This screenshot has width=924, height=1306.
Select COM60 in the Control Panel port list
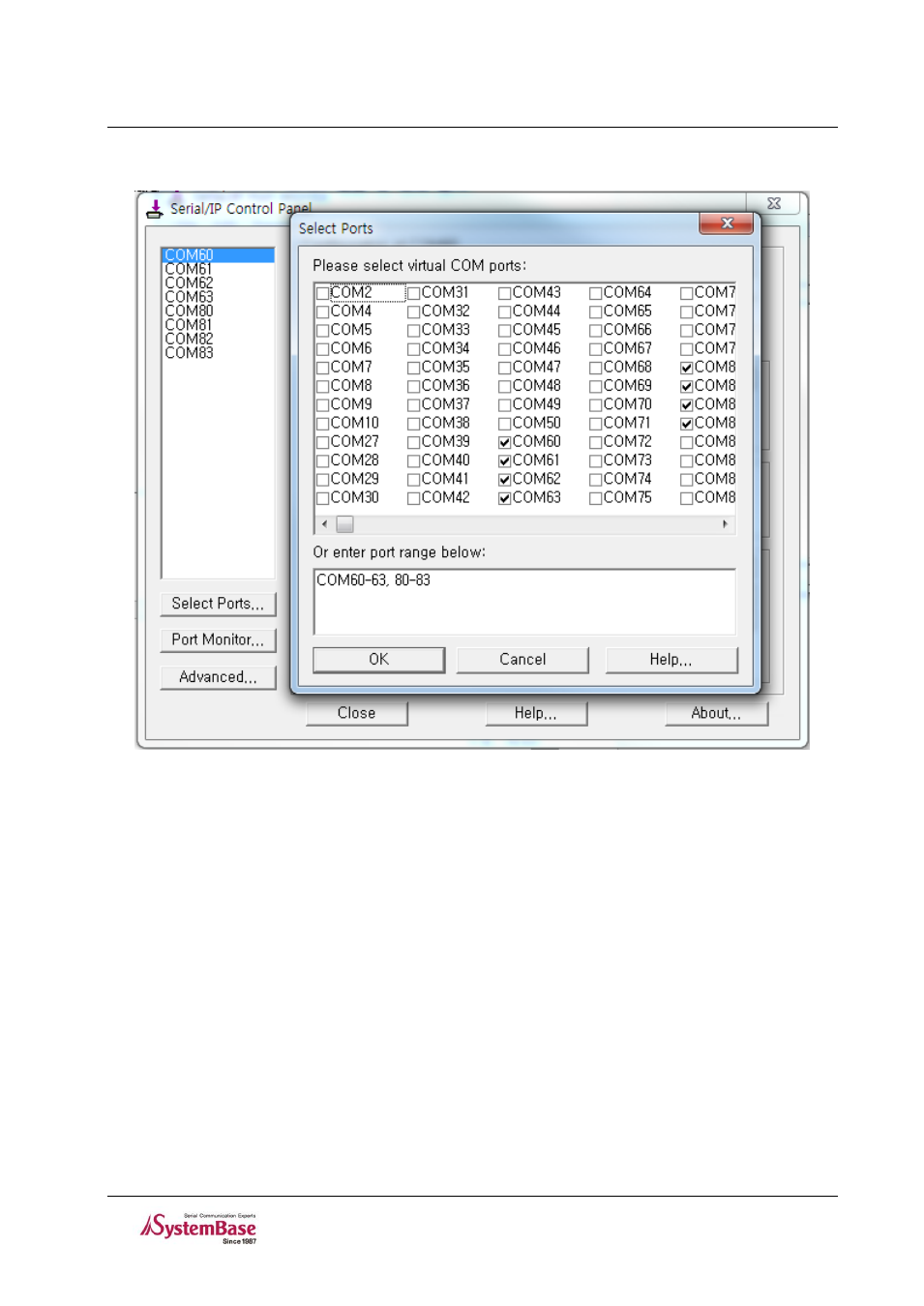point(218,255)
